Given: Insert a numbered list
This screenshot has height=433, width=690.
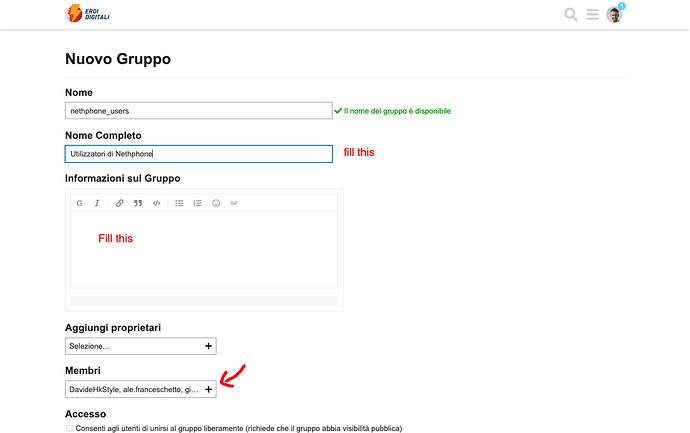Looking at the screenshot, I should [197, 203].
